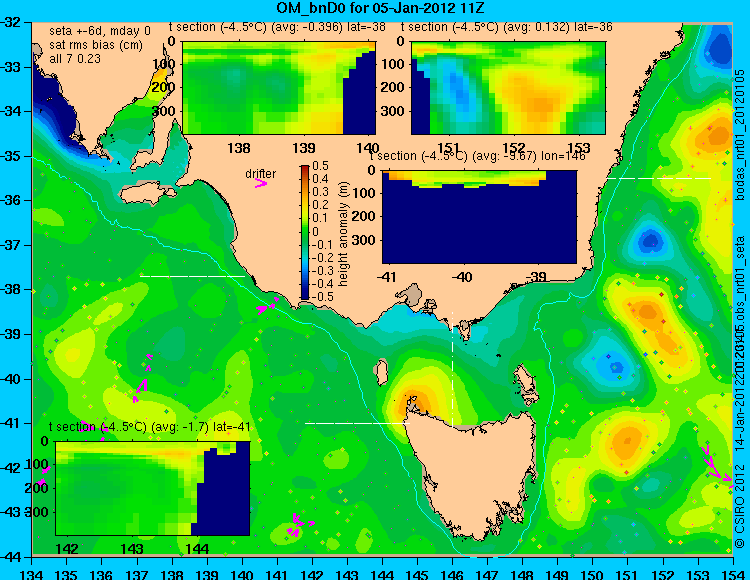Click the white dashed section line at latitude -38
750x580 pixels.
(192, 276)
